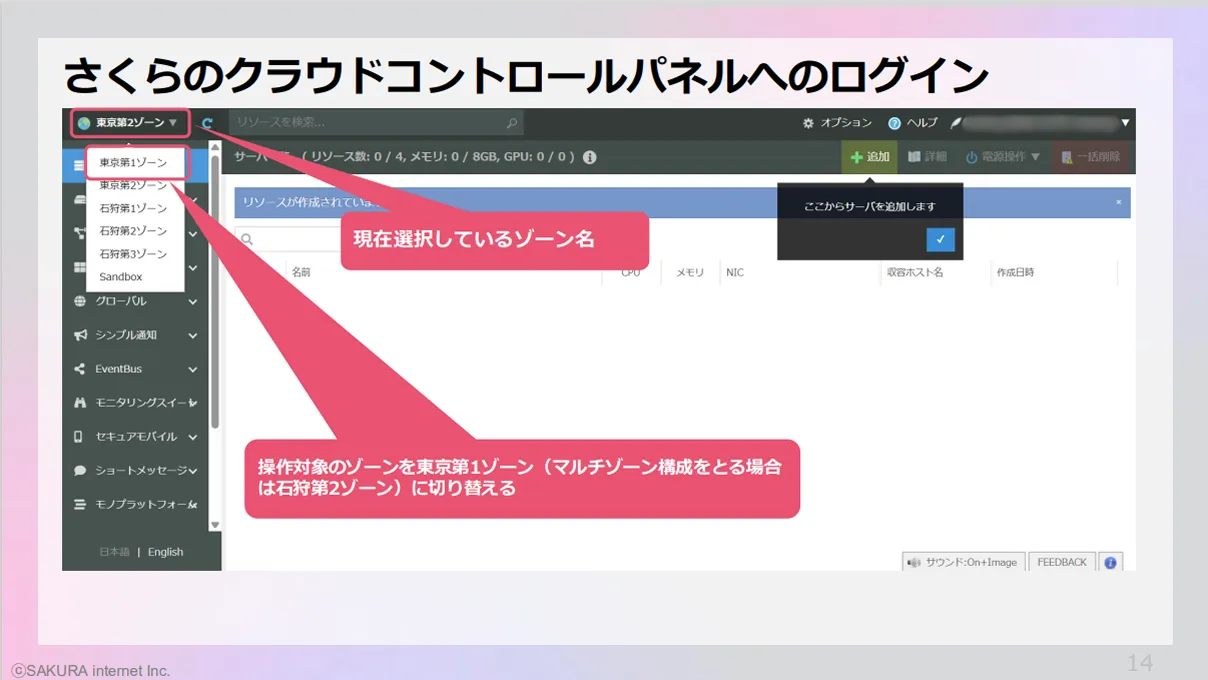
Task: Click the globe icon for グローバル
Action: [80, 301]
